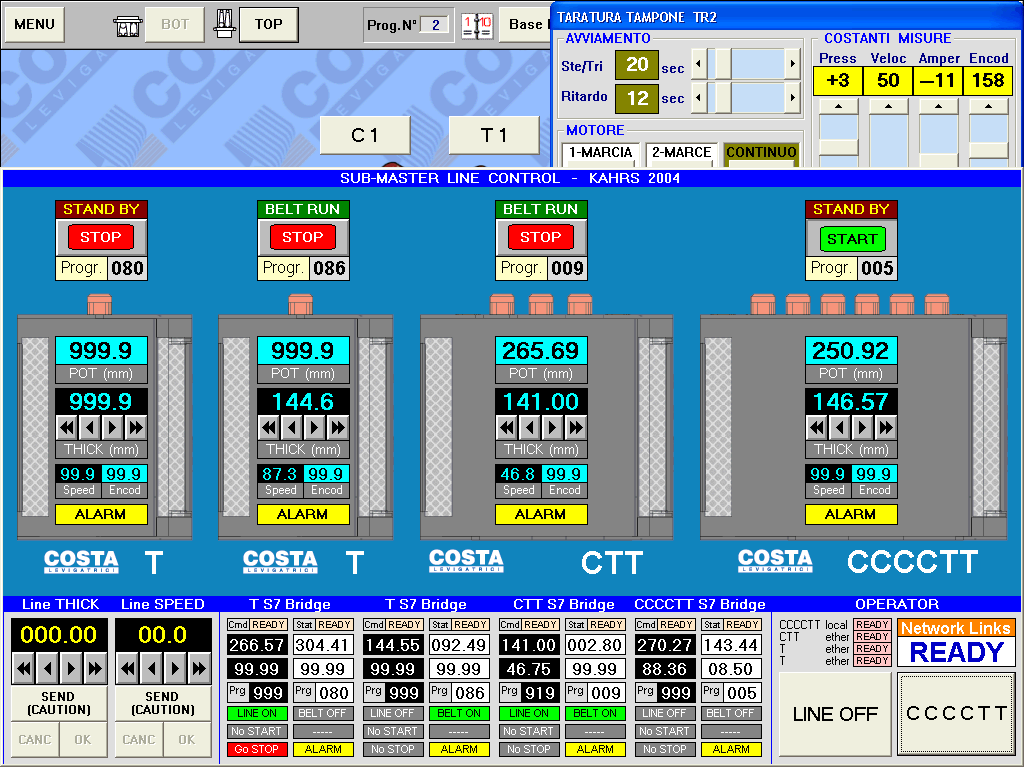The width and height of the screenshot is (1024, 767).
Task: Open the program list icon beside Prog.N°
Action: click(477, 25)
